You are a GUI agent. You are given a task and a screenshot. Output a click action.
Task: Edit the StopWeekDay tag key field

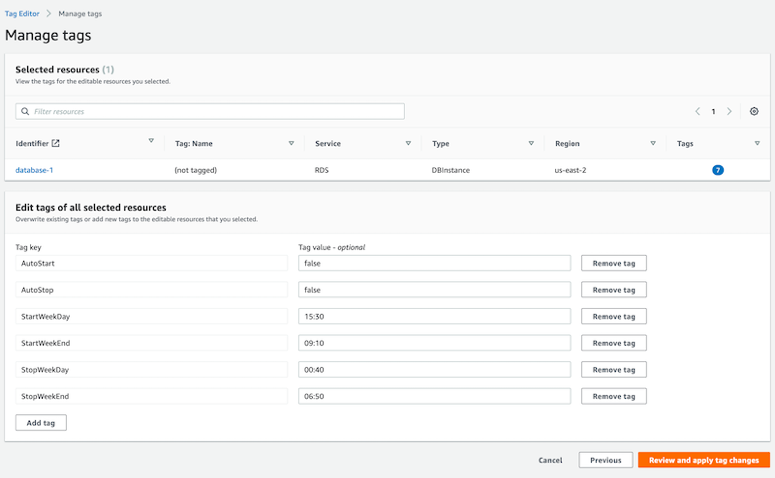[x=151, y=370]
